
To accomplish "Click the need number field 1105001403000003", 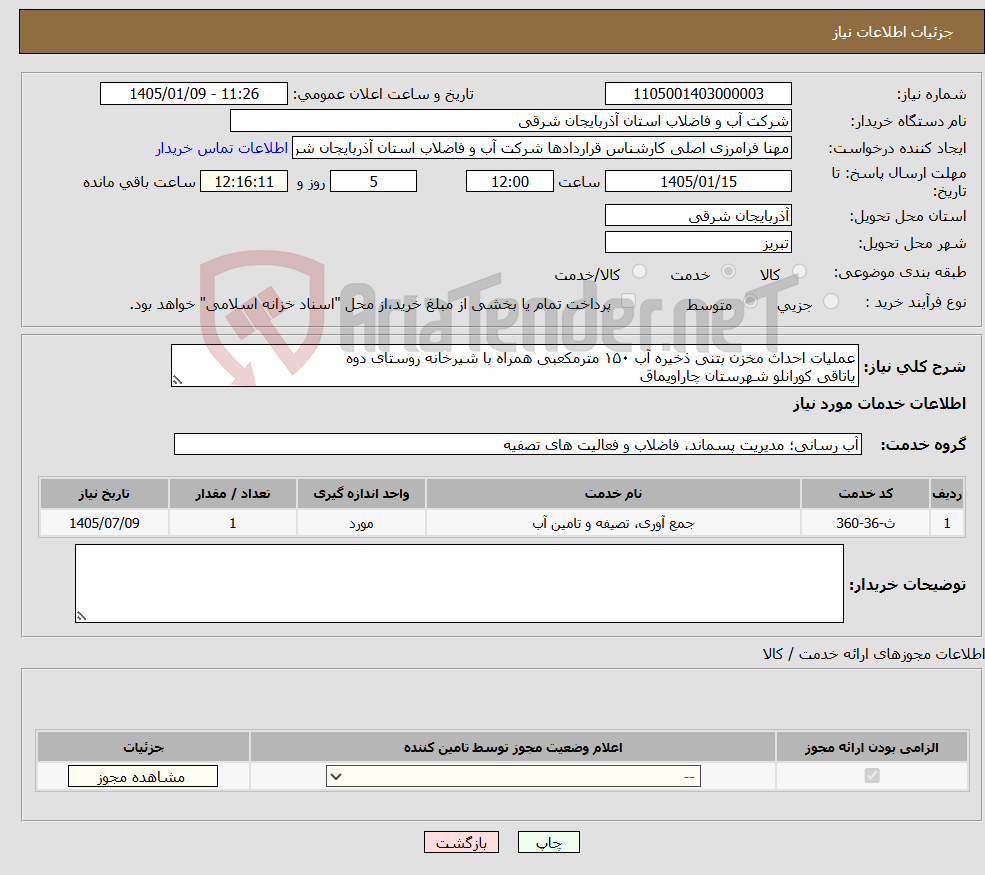I will [698, 94].
